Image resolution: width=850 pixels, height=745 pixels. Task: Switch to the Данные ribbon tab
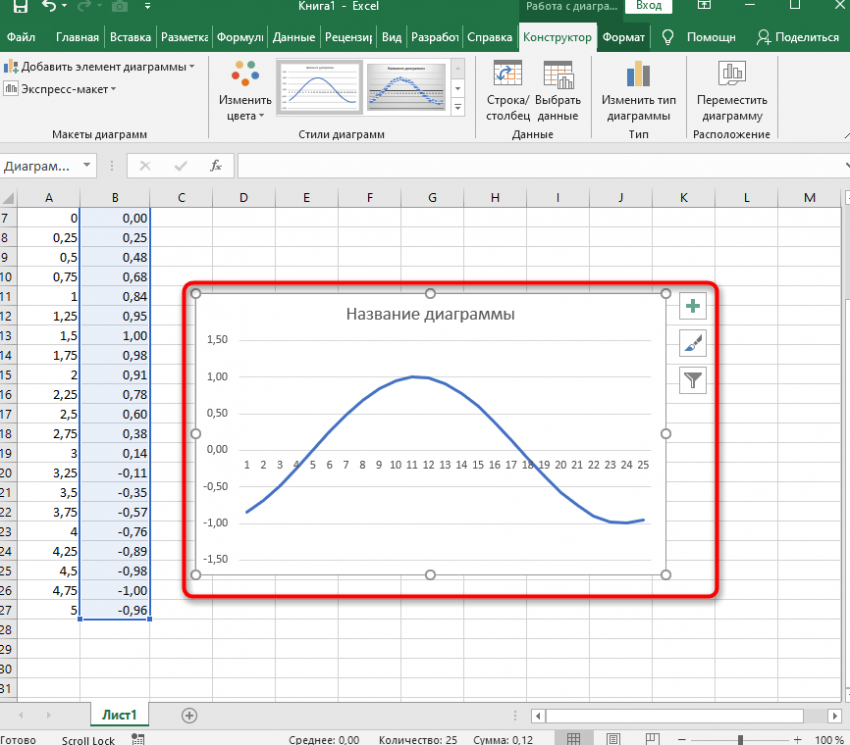coord(293,38)
